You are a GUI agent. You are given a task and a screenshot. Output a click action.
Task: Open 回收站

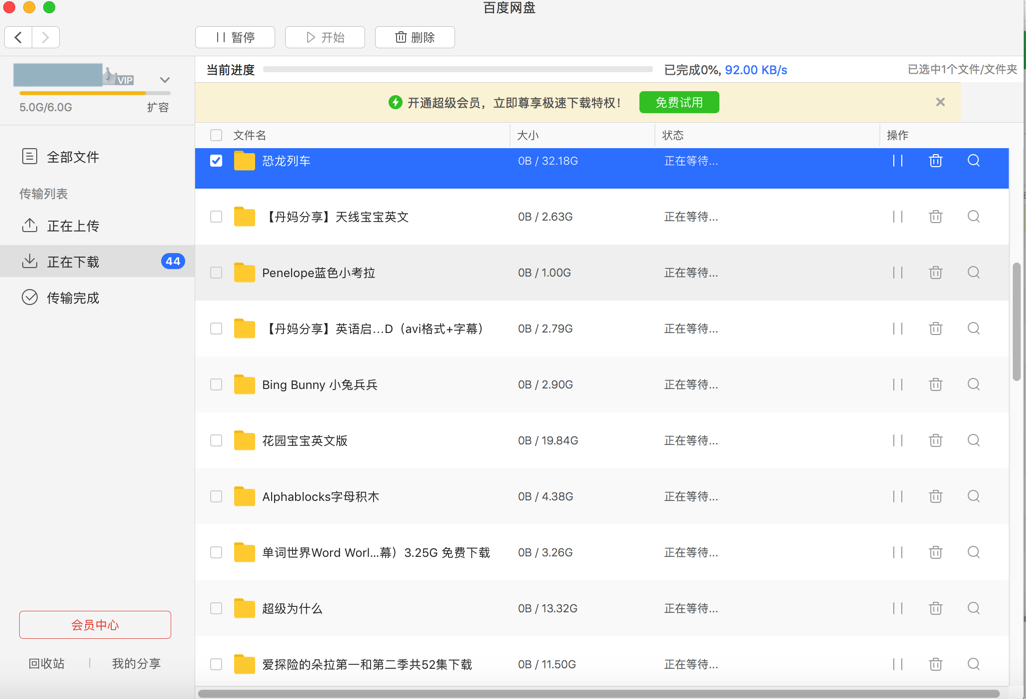click(46, 664)
